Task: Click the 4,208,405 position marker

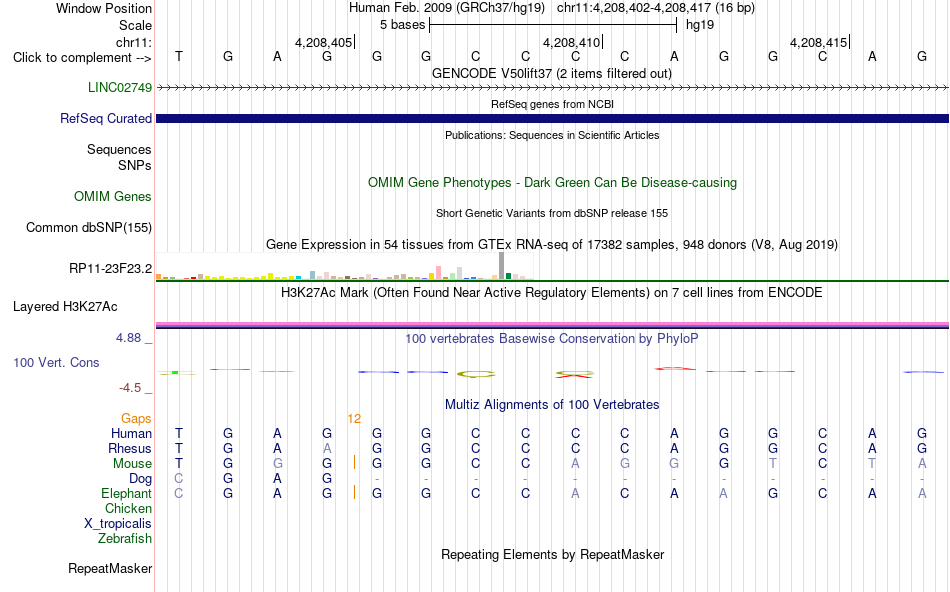Action: 323,42
